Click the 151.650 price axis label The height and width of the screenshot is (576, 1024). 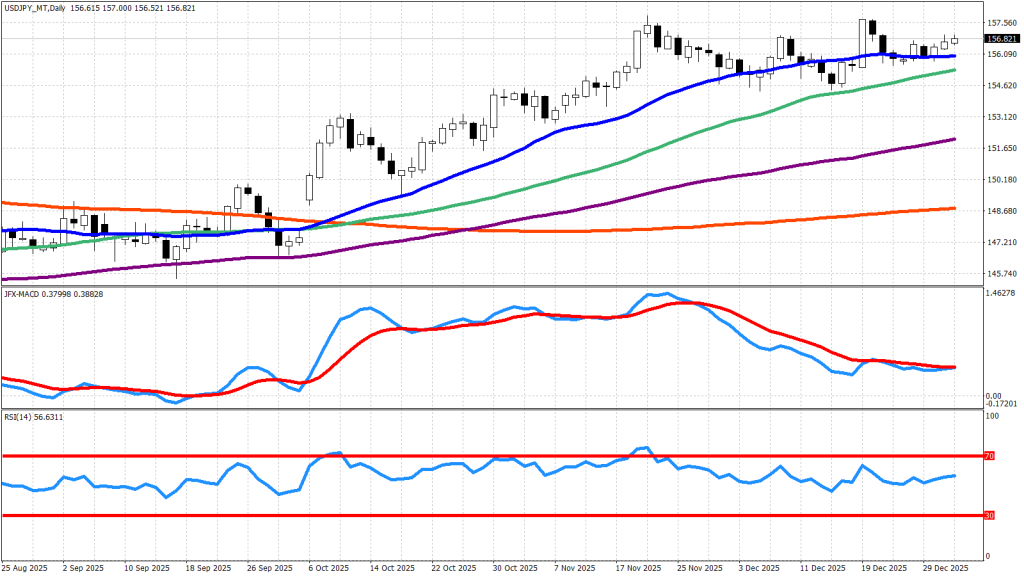(x=1001, y=148)
